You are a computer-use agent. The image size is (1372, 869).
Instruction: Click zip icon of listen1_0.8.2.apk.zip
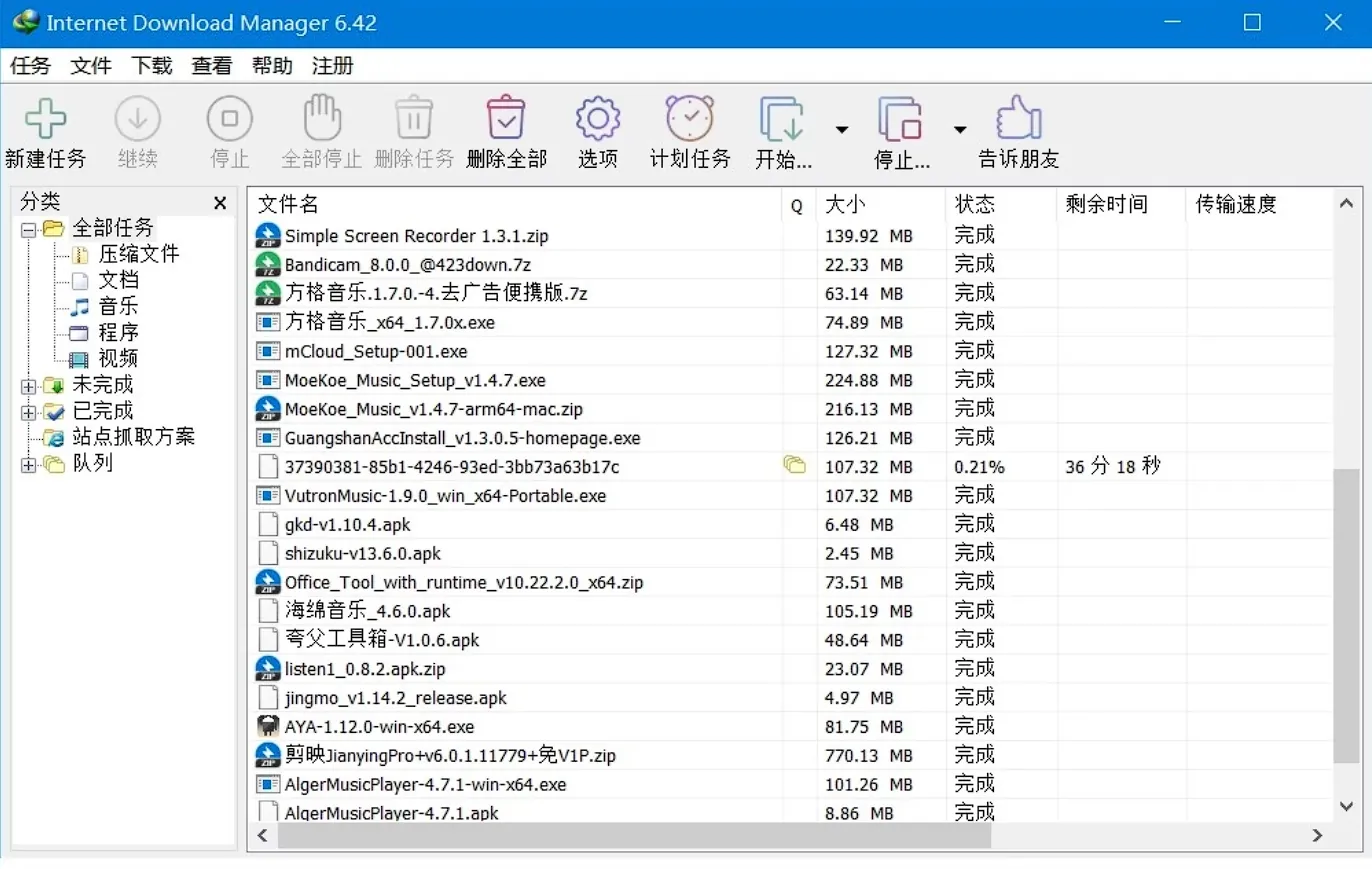pos(267,668)
